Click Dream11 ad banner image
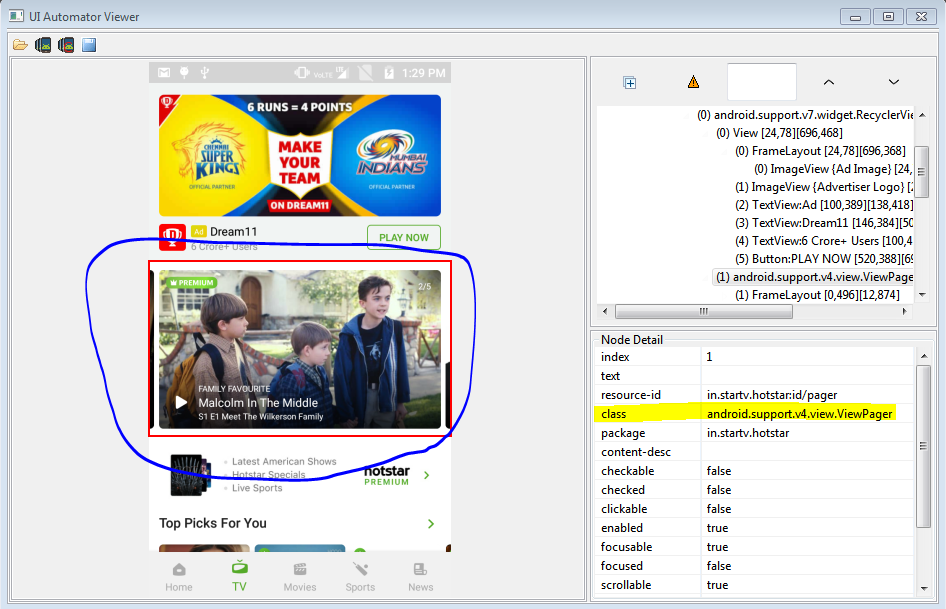 [300, 155]
